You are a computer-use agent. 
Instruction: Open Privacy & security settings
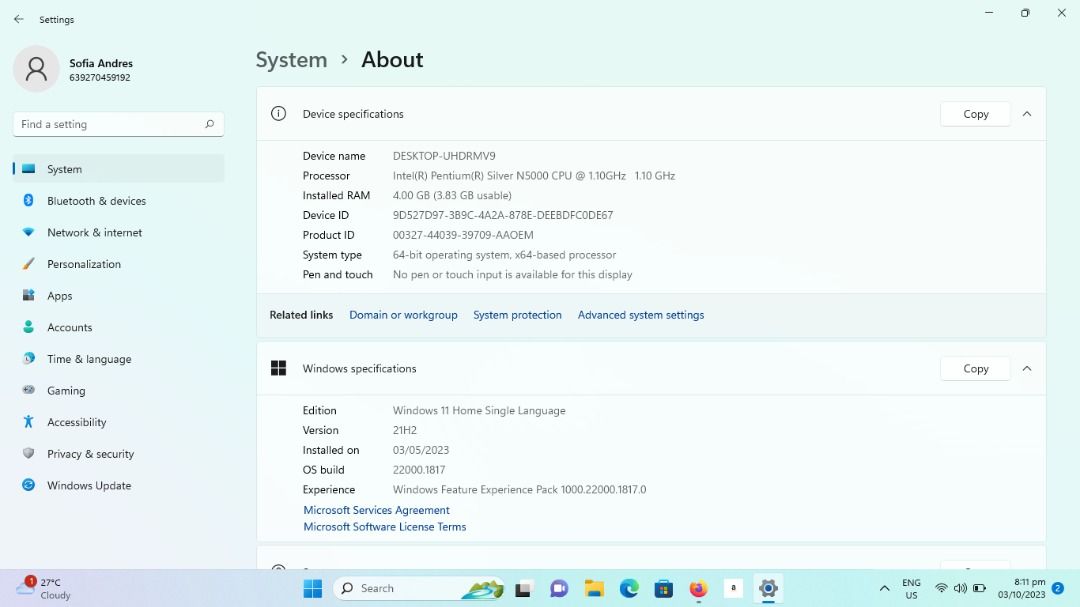[x=91, y=453]
